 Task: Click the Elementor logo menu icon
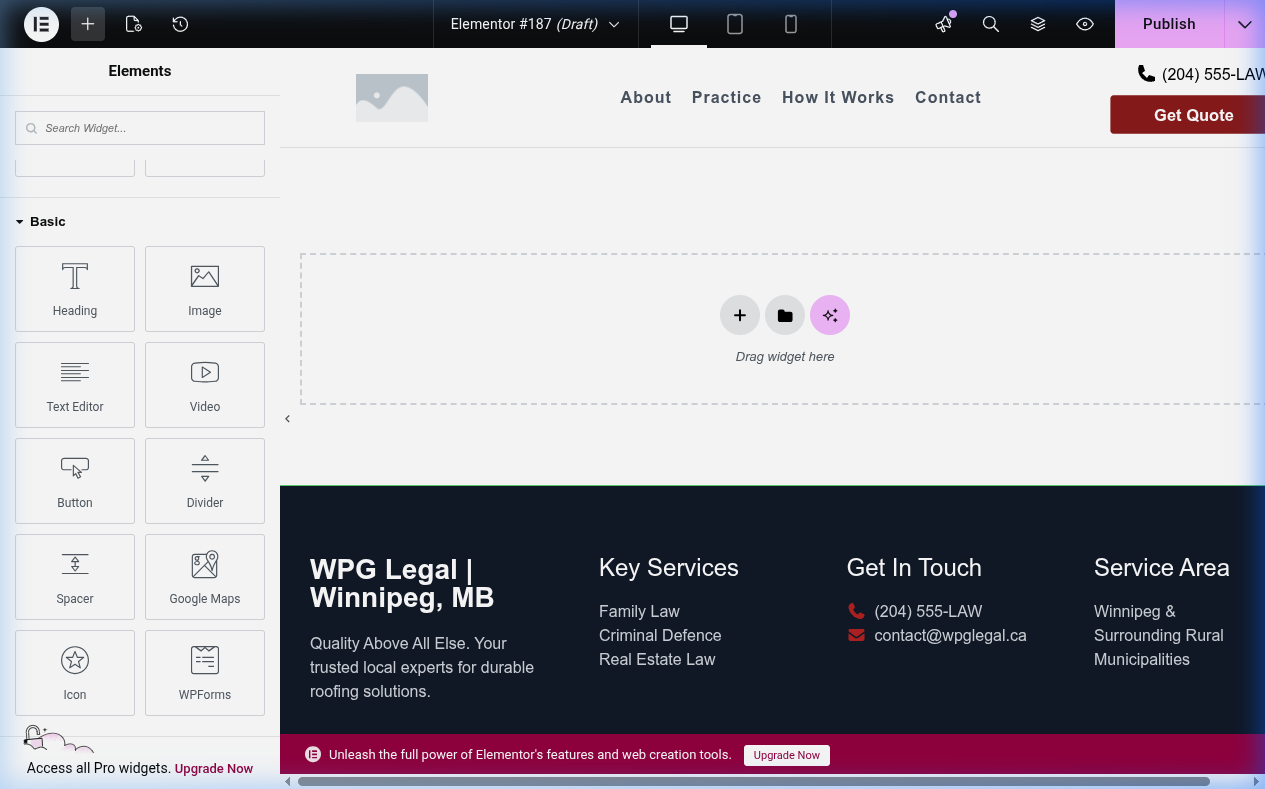41,24
